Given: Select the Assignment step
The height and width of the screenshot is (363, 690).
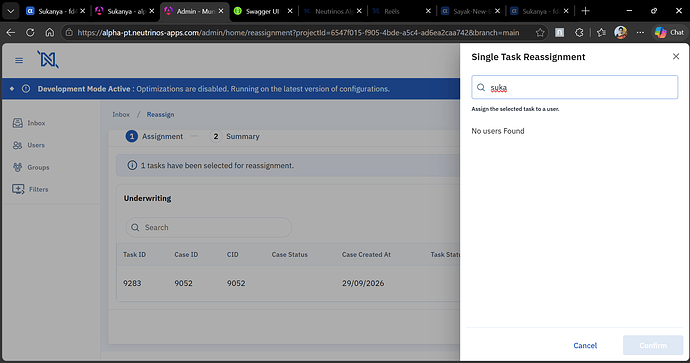Looking at the screenshot, I should coord(154,136).
